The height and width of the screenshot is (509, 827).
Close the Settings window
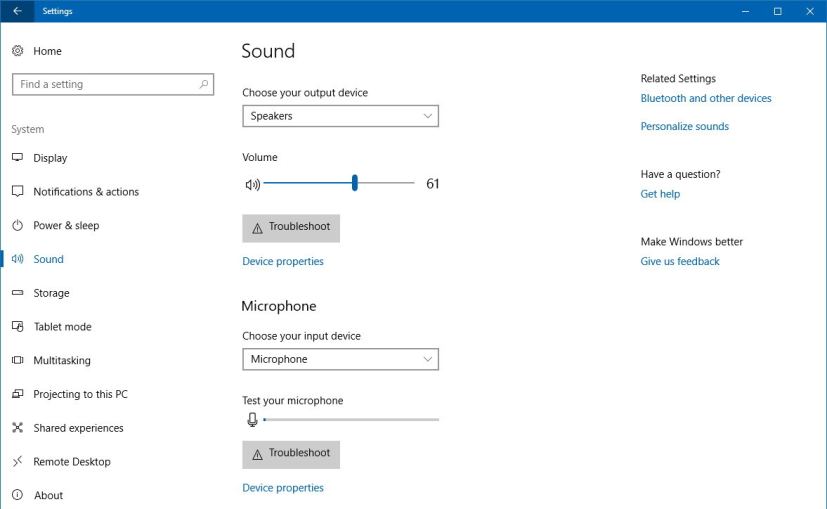coord(810,11)
